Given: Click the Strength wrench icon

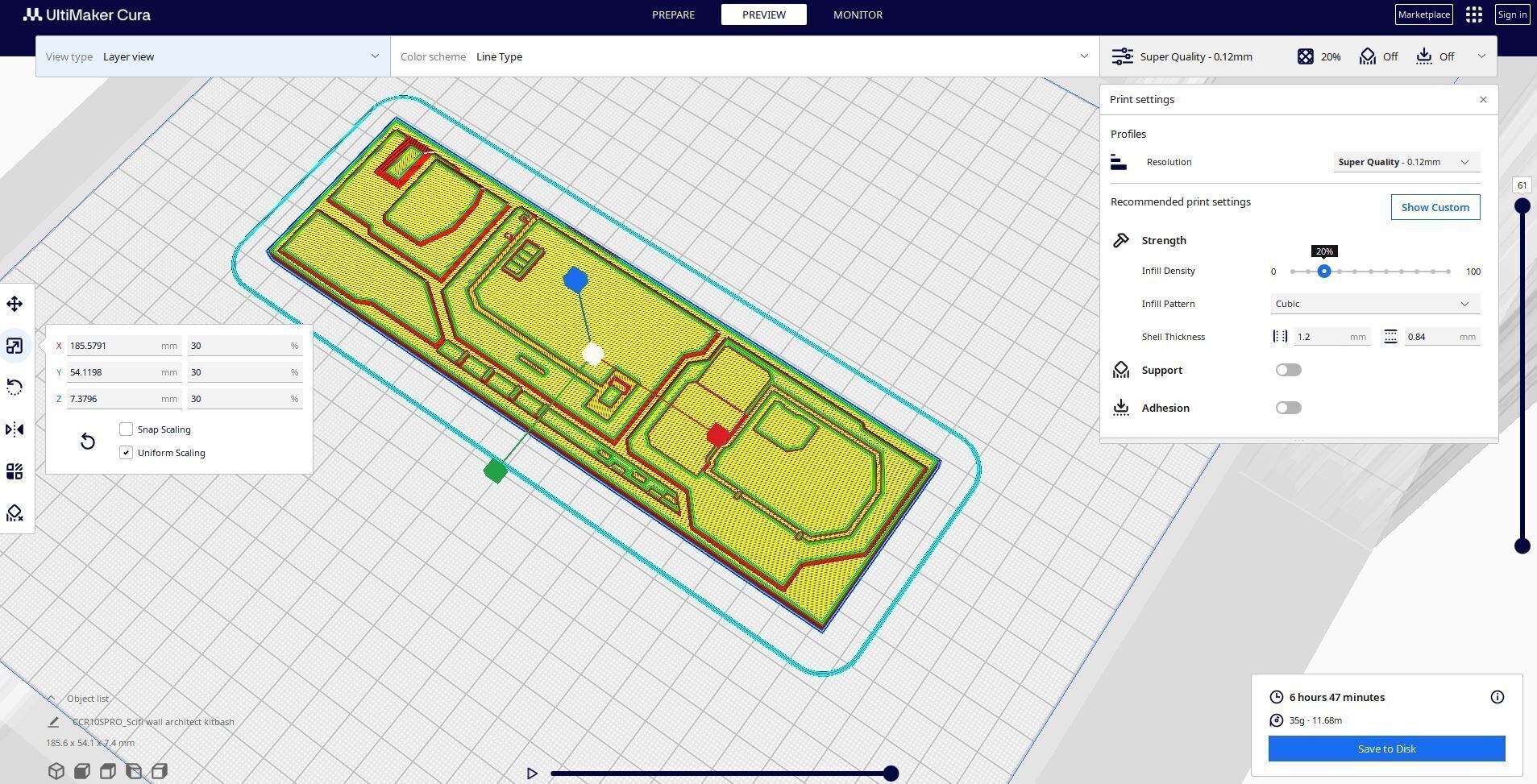Looking at the screenshot, I should point(1121,240).
